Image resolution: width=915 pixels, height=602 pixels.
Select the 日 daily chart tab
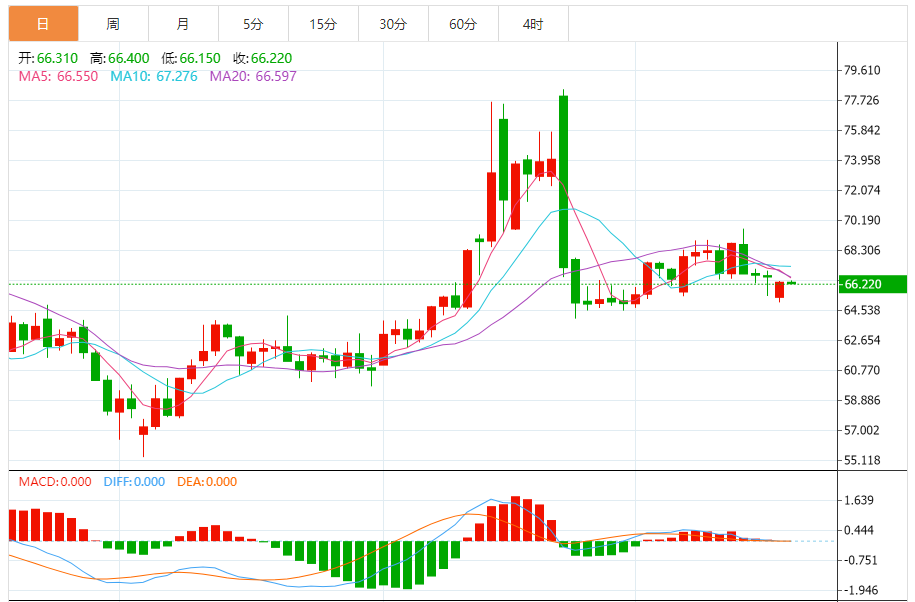pyautogui.click(x=43, y=24)
